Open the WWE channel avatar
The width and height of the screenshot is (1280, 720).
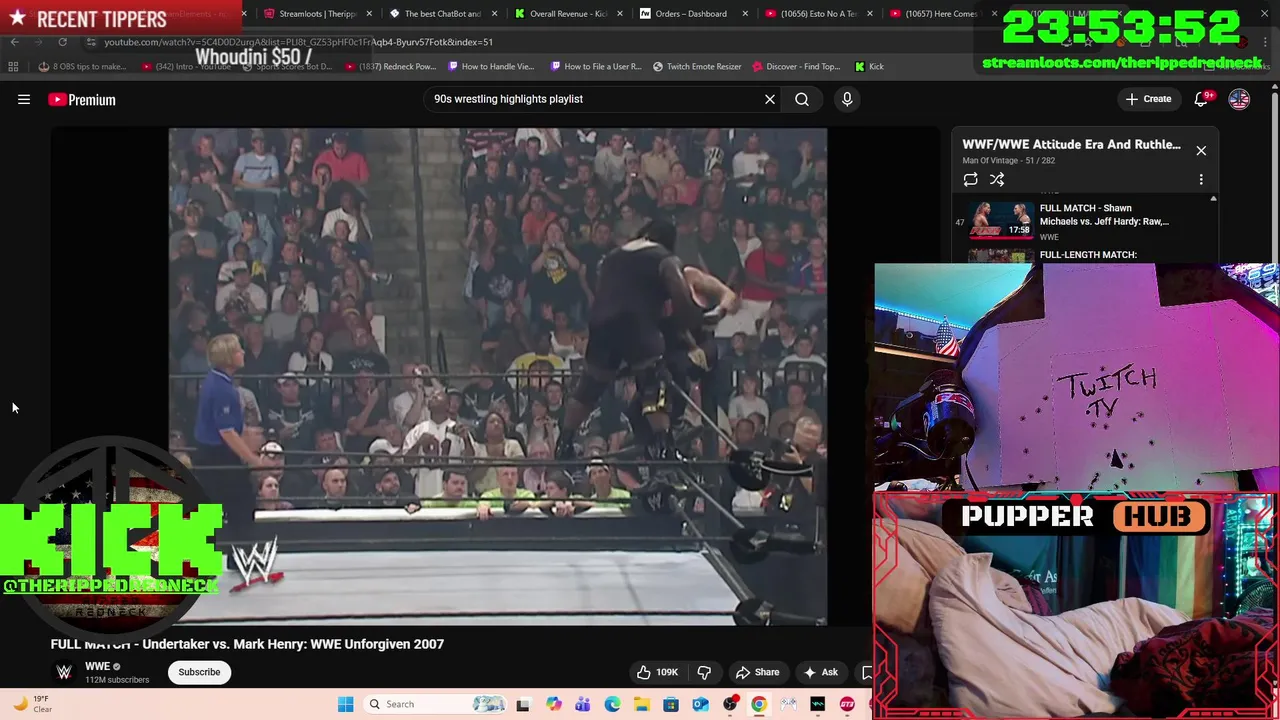pos(64,672)
